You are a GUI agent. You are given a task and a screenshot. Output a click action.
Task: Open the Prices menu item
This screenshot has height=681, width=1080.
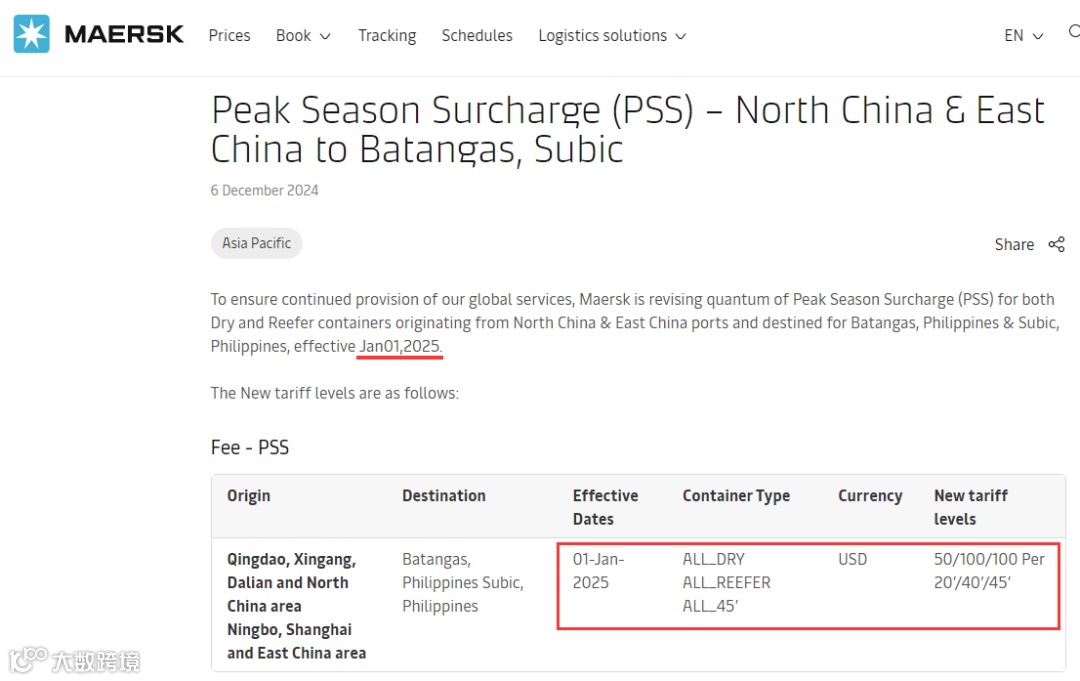point(229,35)
